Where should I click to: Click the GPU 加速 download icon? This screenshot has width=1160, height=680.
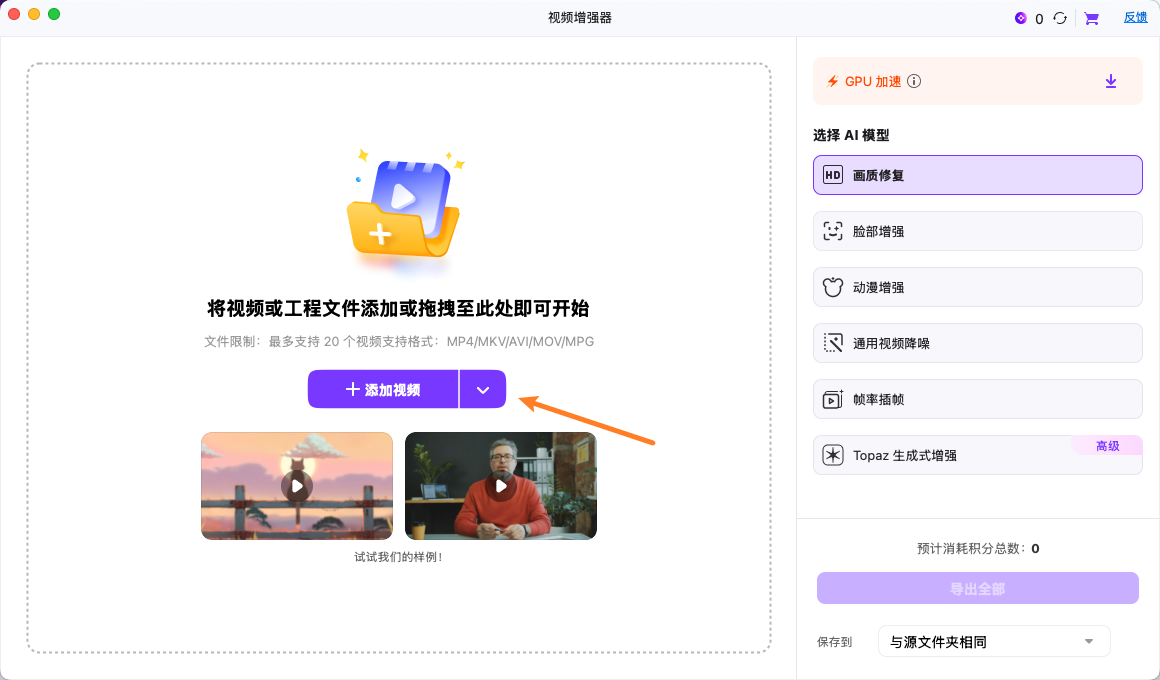1110,81
